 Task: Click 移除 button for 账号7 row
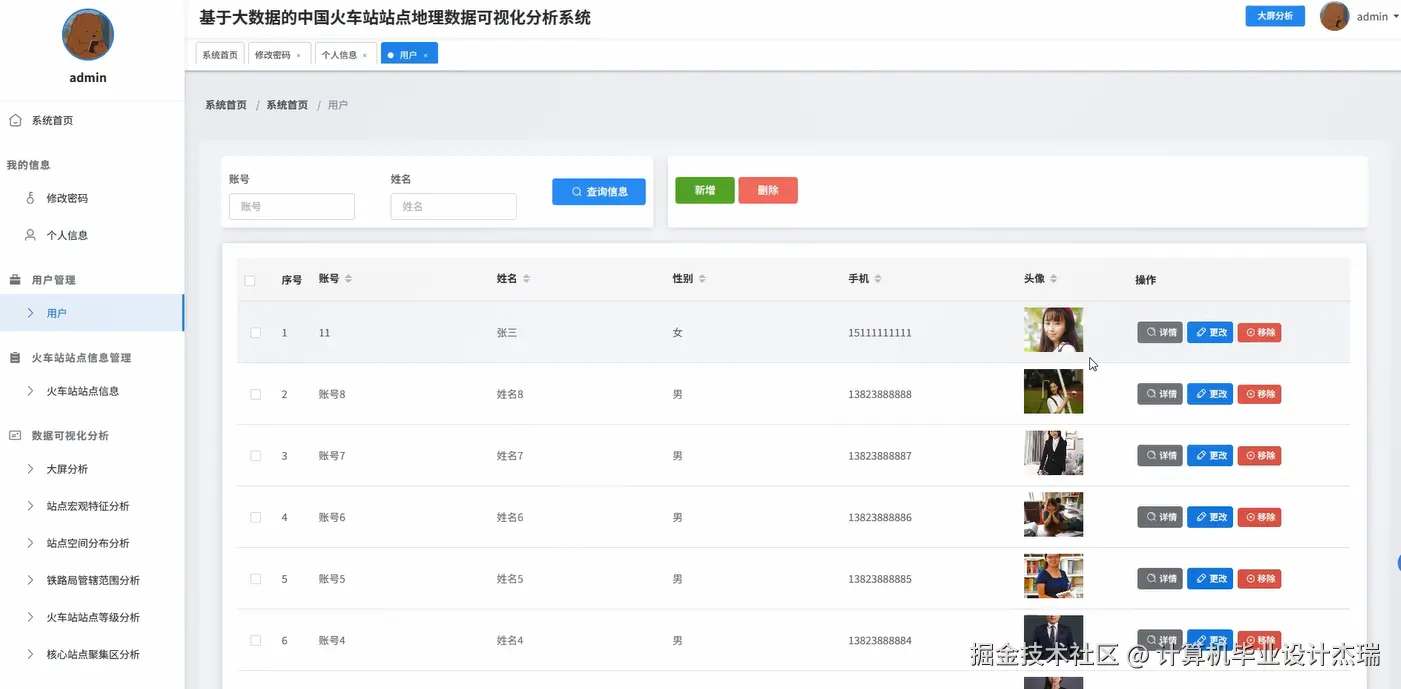(1260, 456)
